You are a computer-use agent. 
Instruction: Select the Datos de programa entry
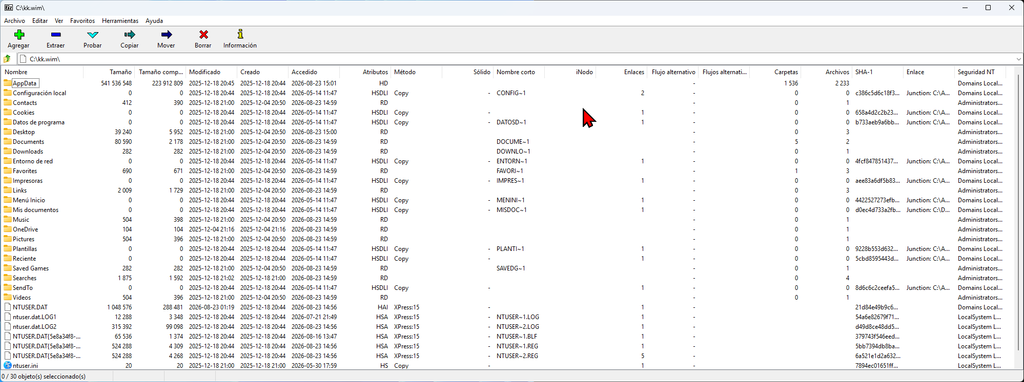click(39, 122)
